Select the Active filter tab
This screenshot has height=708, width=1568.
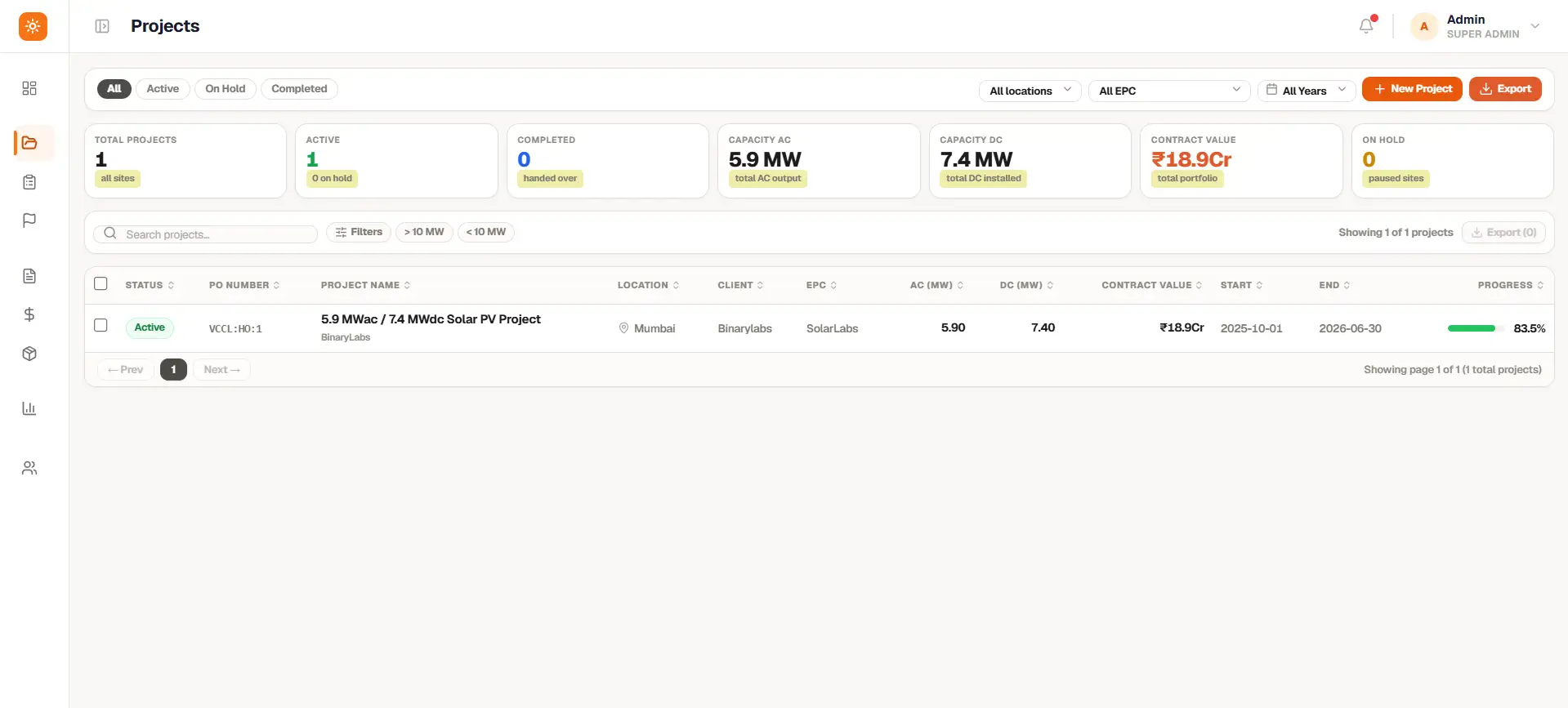coord(163,89)
